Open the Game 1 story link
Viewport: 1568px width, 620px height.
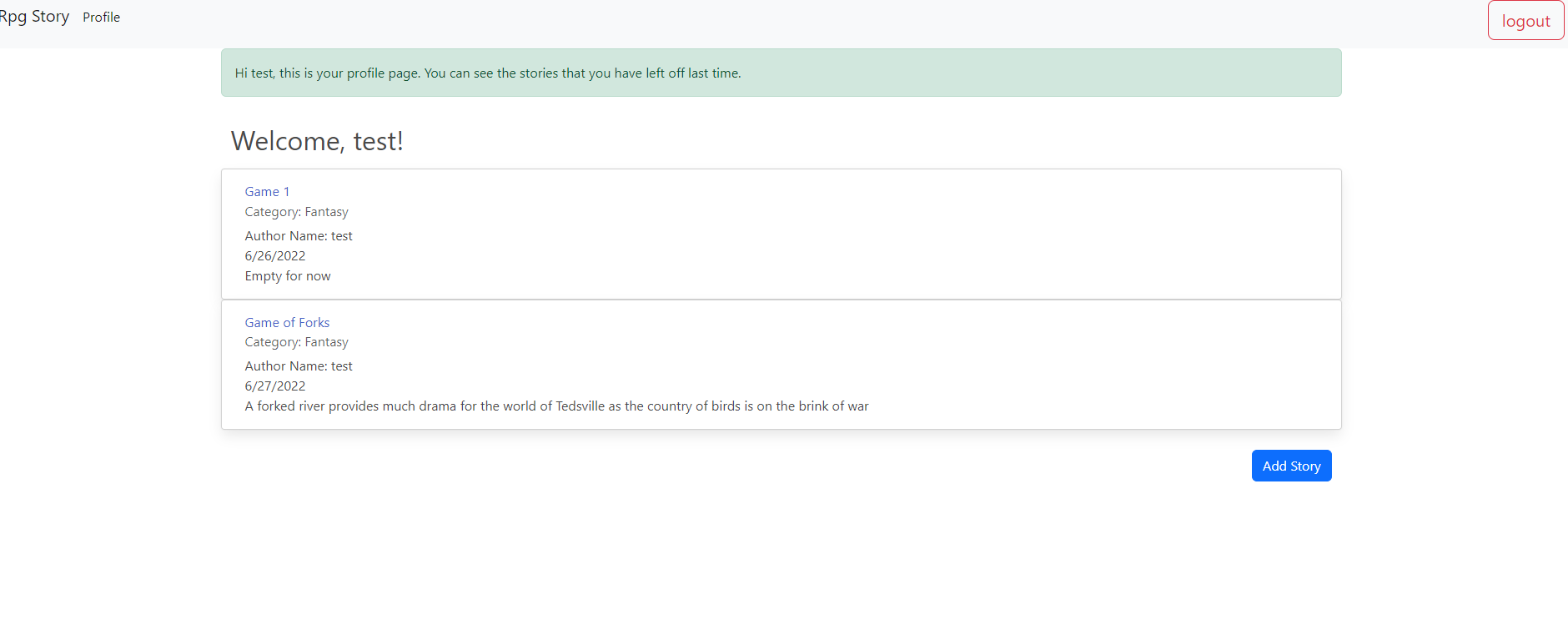coord(267,192)
